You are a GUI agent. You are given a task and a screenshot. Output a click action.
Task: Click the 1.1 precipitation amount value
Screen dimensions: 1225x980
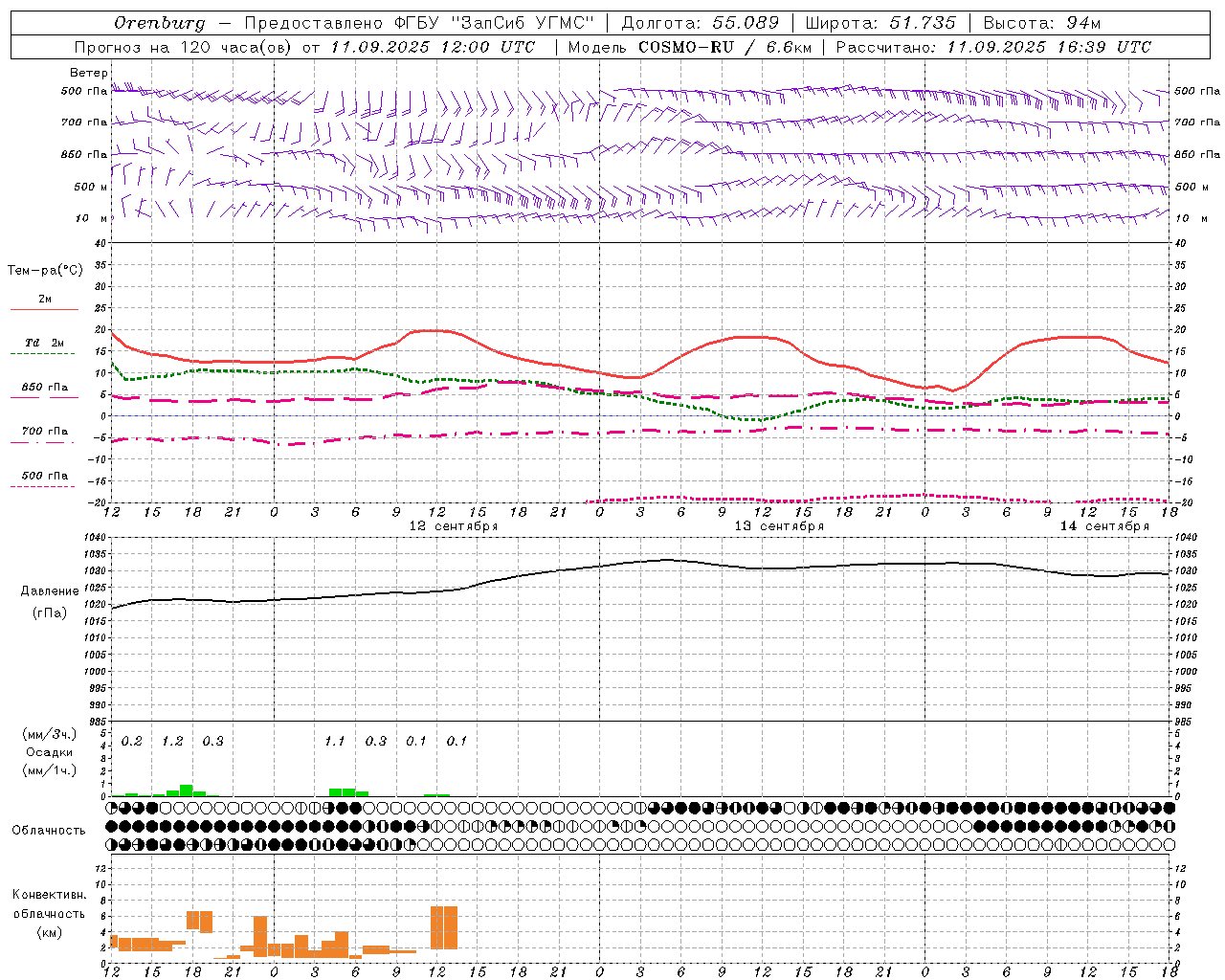pyautogui.click(x=334, y=742)
